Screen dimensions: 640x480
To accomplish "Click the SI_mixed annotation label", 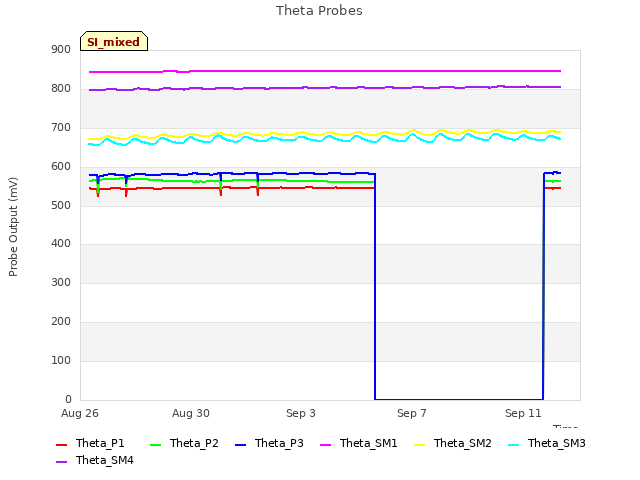I will [114, 41].
